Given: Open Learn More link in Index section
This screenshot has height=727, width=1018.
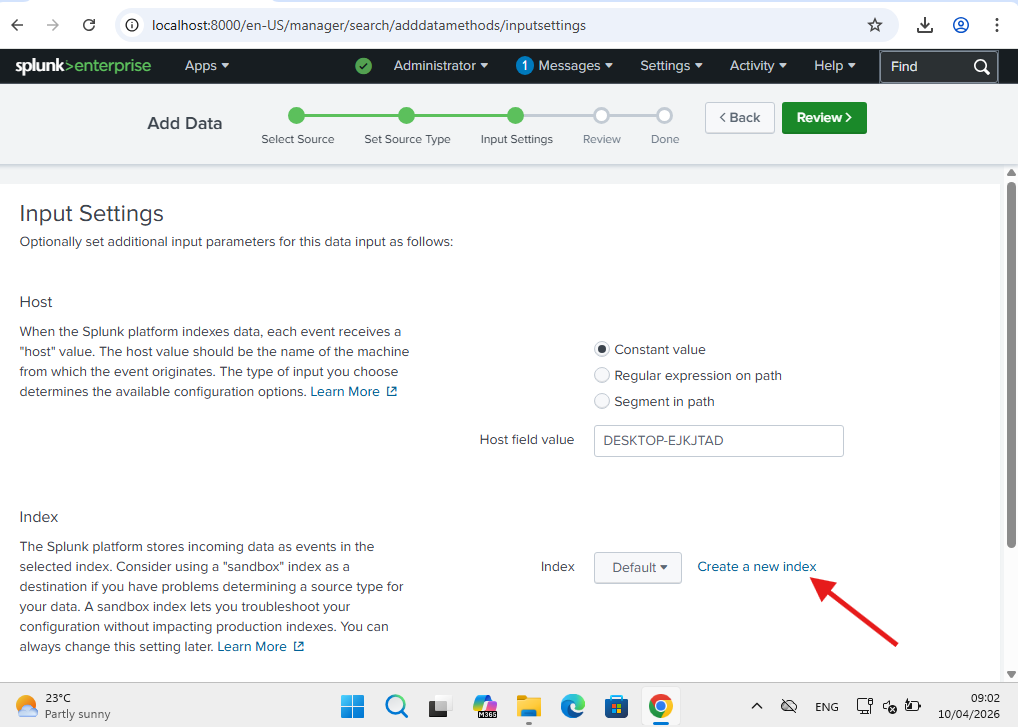Looking at the screenshot, I should (260, 647).
